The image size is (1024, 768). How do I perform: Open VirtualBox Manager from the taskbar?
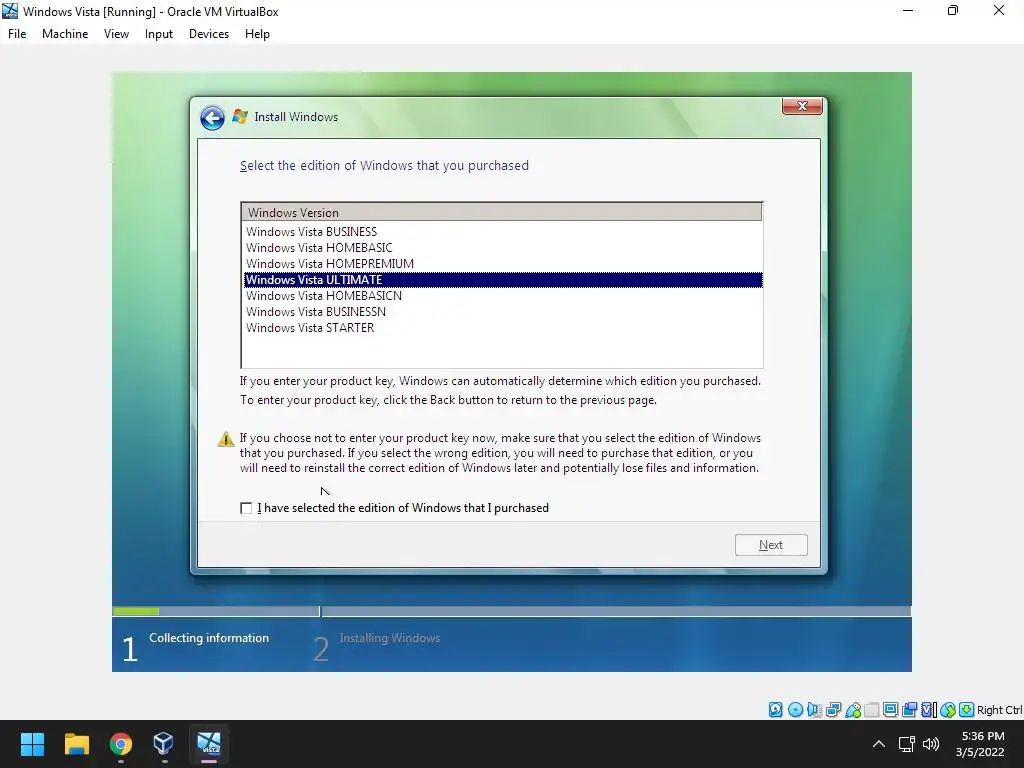pos(164,744)
